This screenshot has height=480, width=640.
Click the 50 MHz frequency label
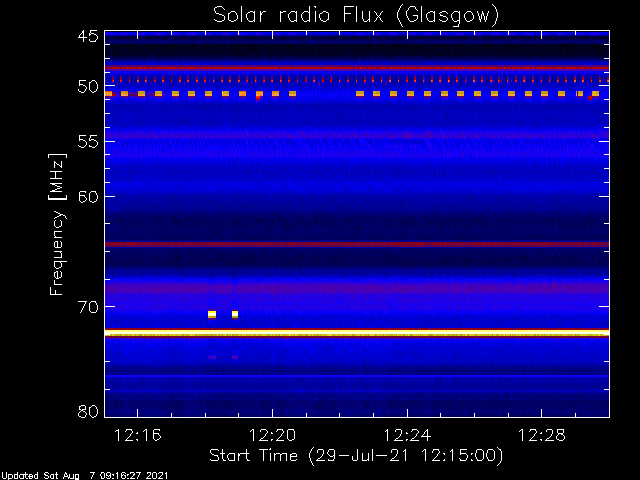(88, 87)
